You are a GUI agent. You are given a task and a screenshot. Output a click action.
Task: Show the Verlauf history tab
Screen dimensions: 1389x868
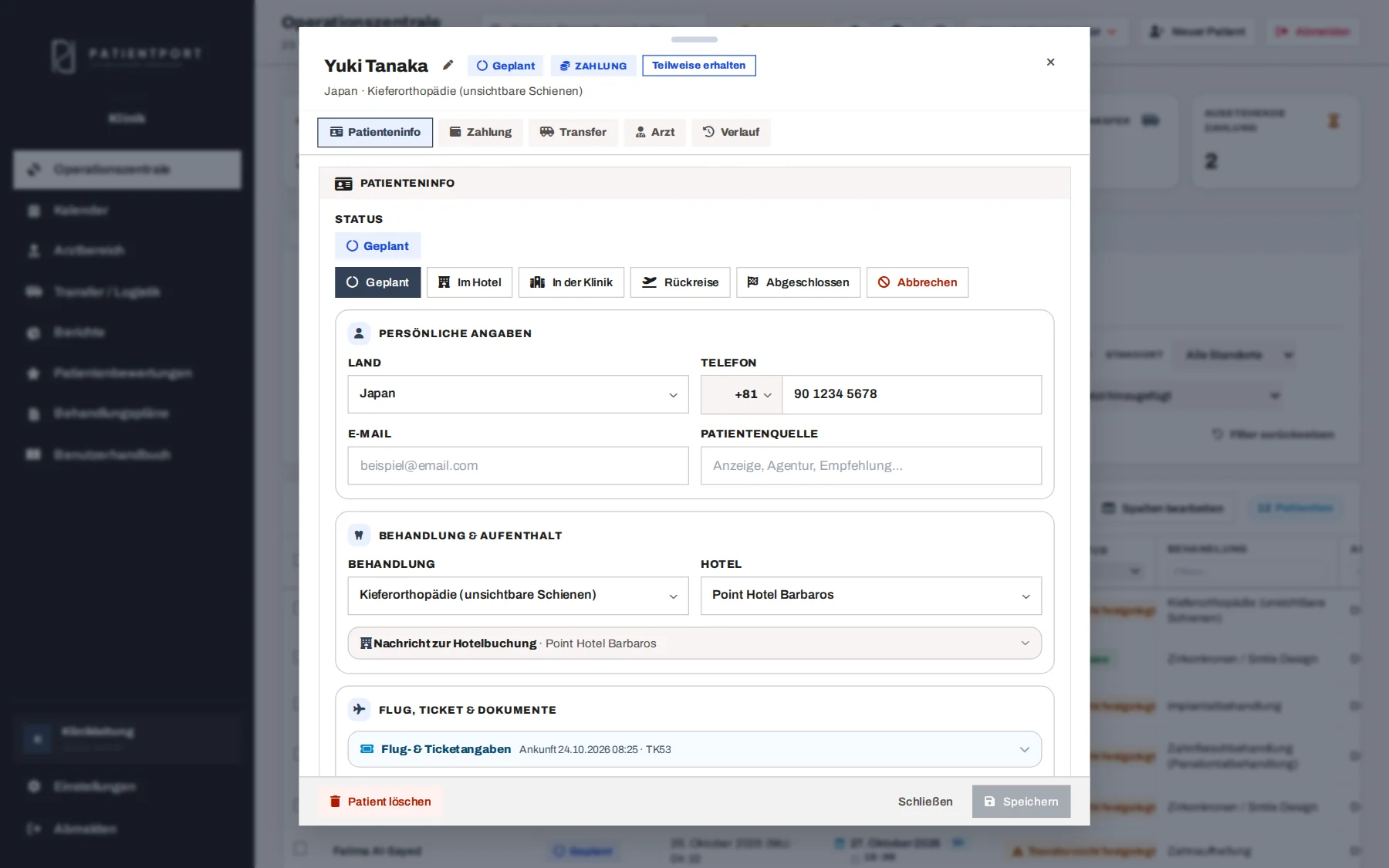pyautogui.click(x=731, y=132)
